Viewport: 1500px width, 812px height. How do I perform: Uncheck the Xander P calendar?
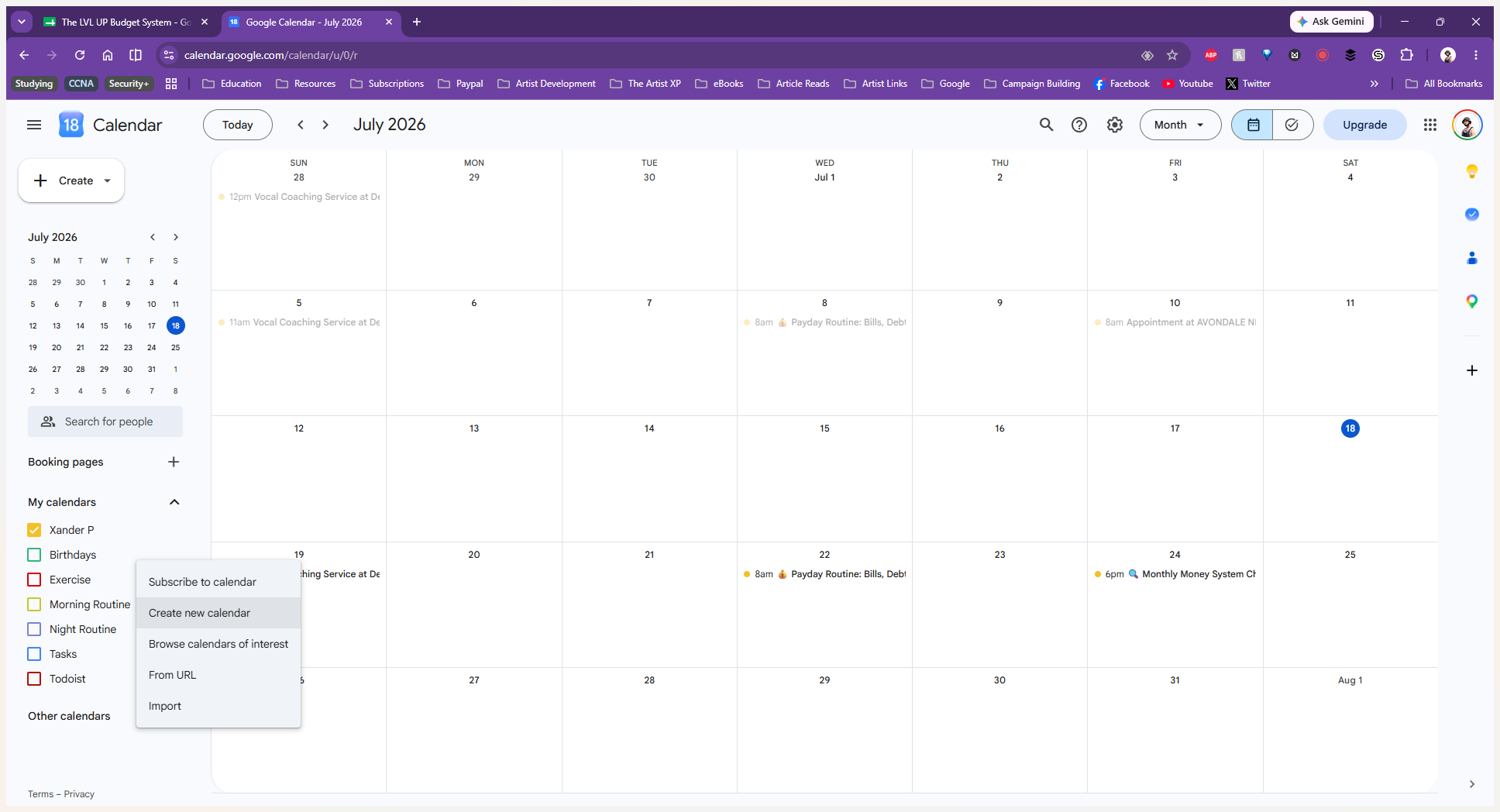click(34, 530)
